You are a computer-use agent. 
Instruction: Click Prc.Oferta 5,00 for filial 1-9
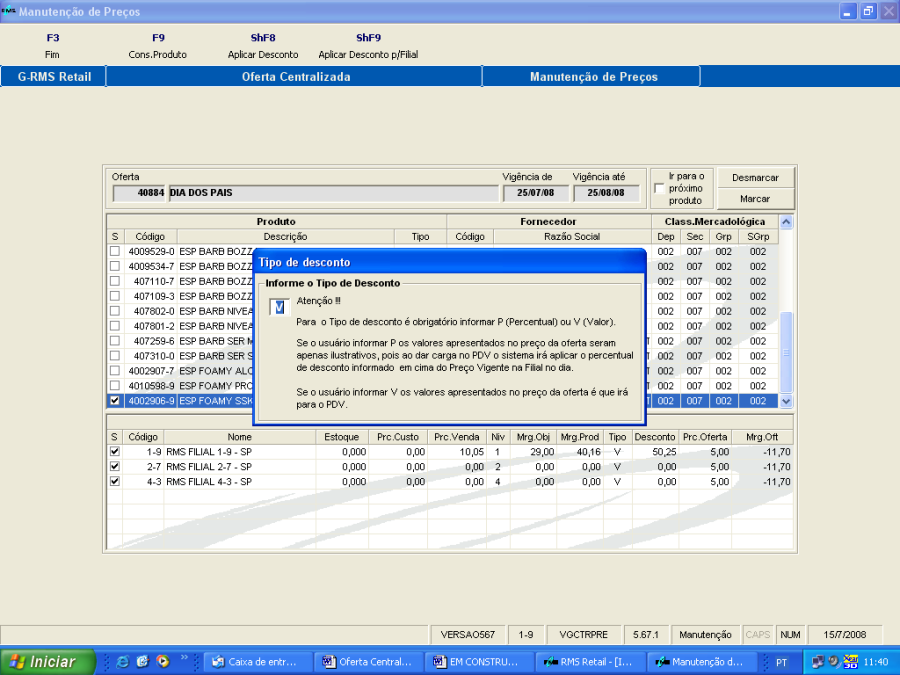705,452
